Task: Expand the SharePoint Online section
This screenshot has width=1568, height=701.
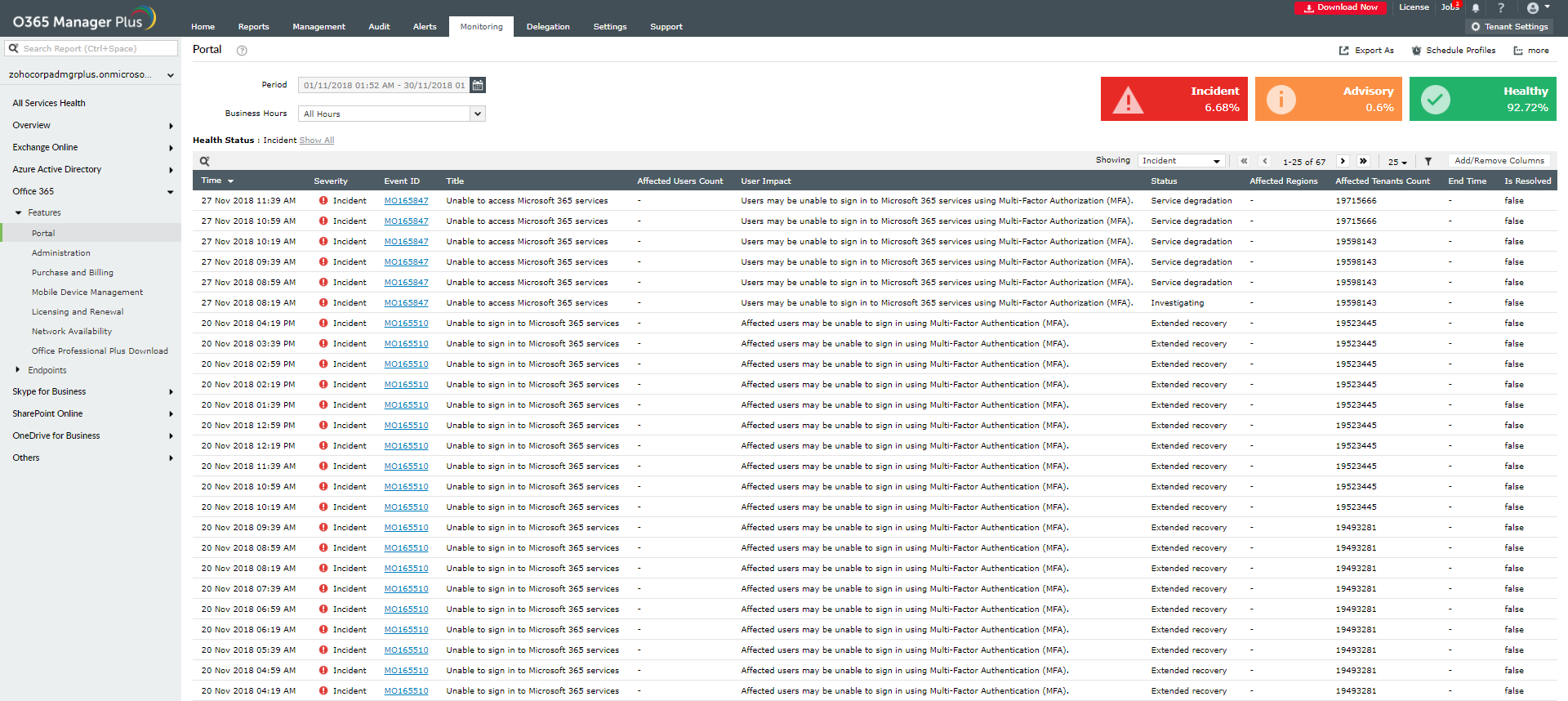Action: coord(171,414)
